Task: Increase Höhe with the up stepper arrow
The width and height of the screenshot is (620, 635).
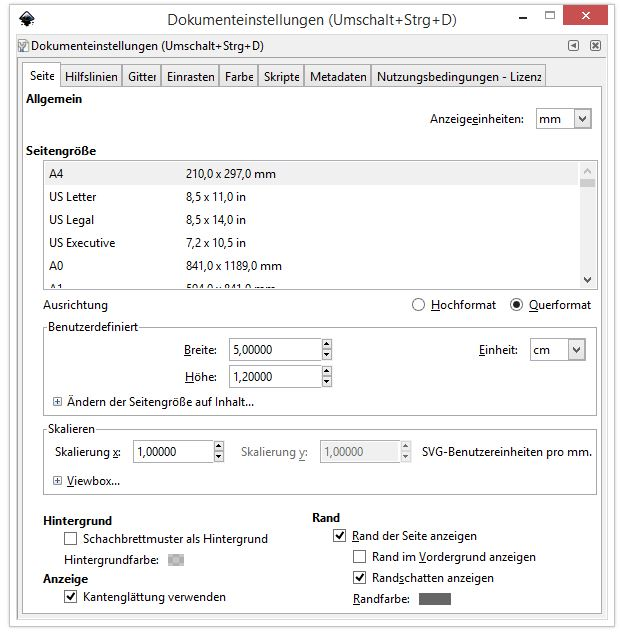Action: point(327,371)
